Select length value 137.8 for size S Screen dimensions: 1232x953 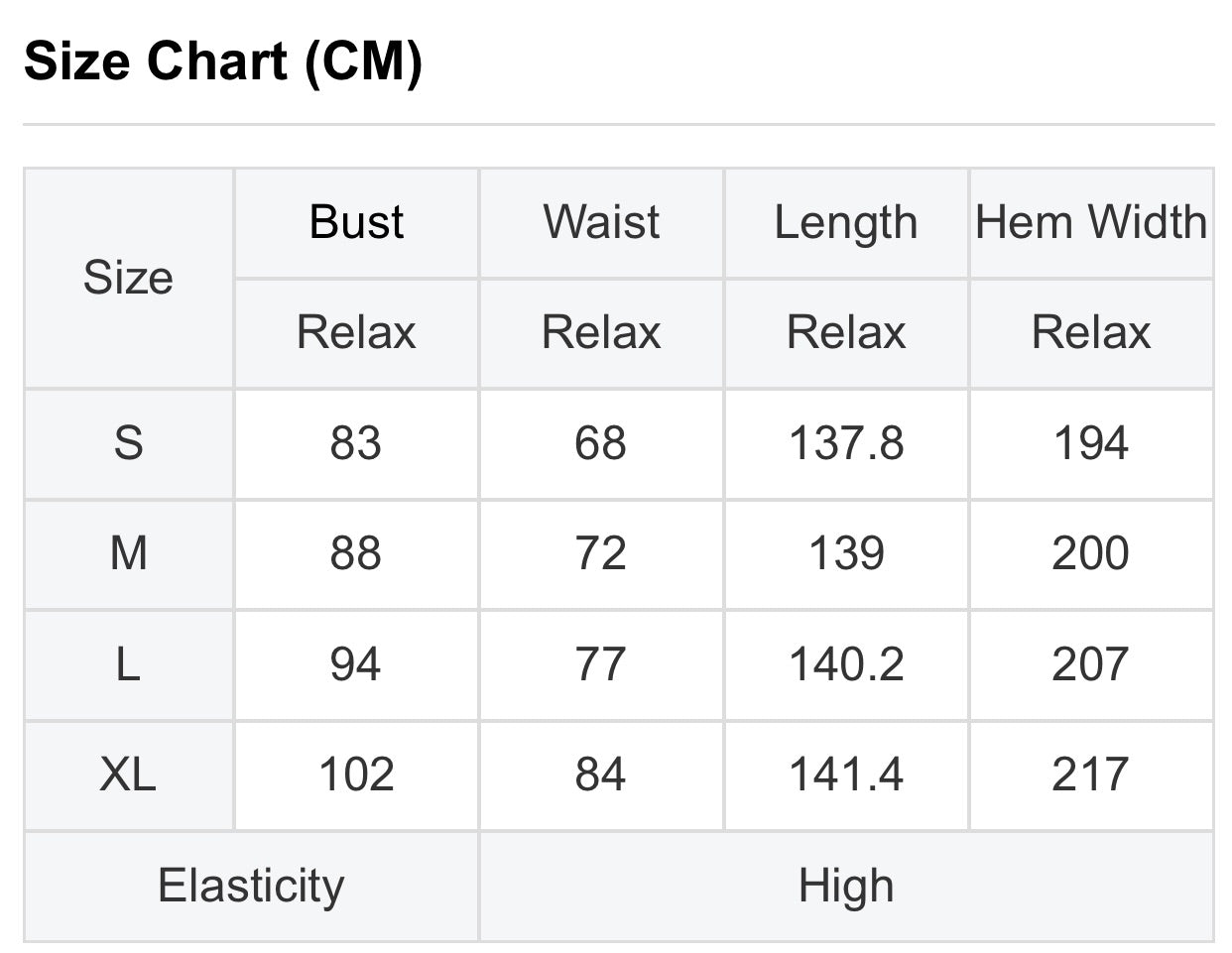coord(846,443)
